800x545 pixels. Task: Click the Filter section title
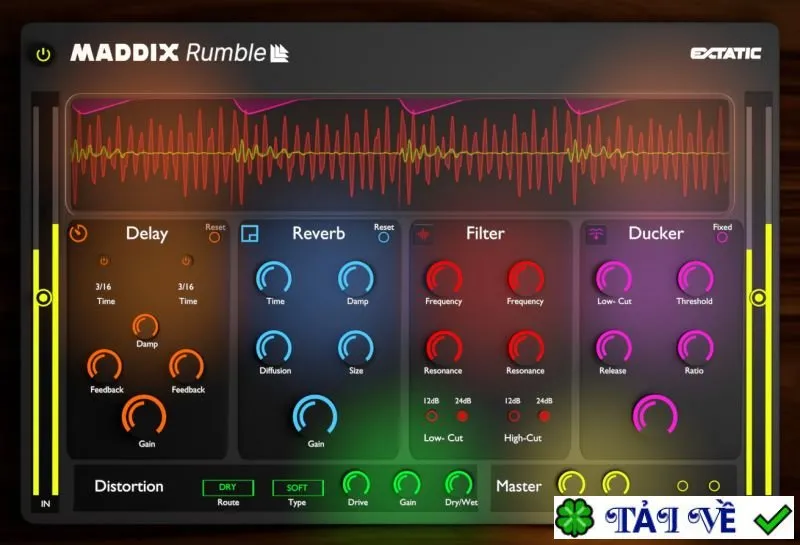pyautogui.click(x=485, y=233)
